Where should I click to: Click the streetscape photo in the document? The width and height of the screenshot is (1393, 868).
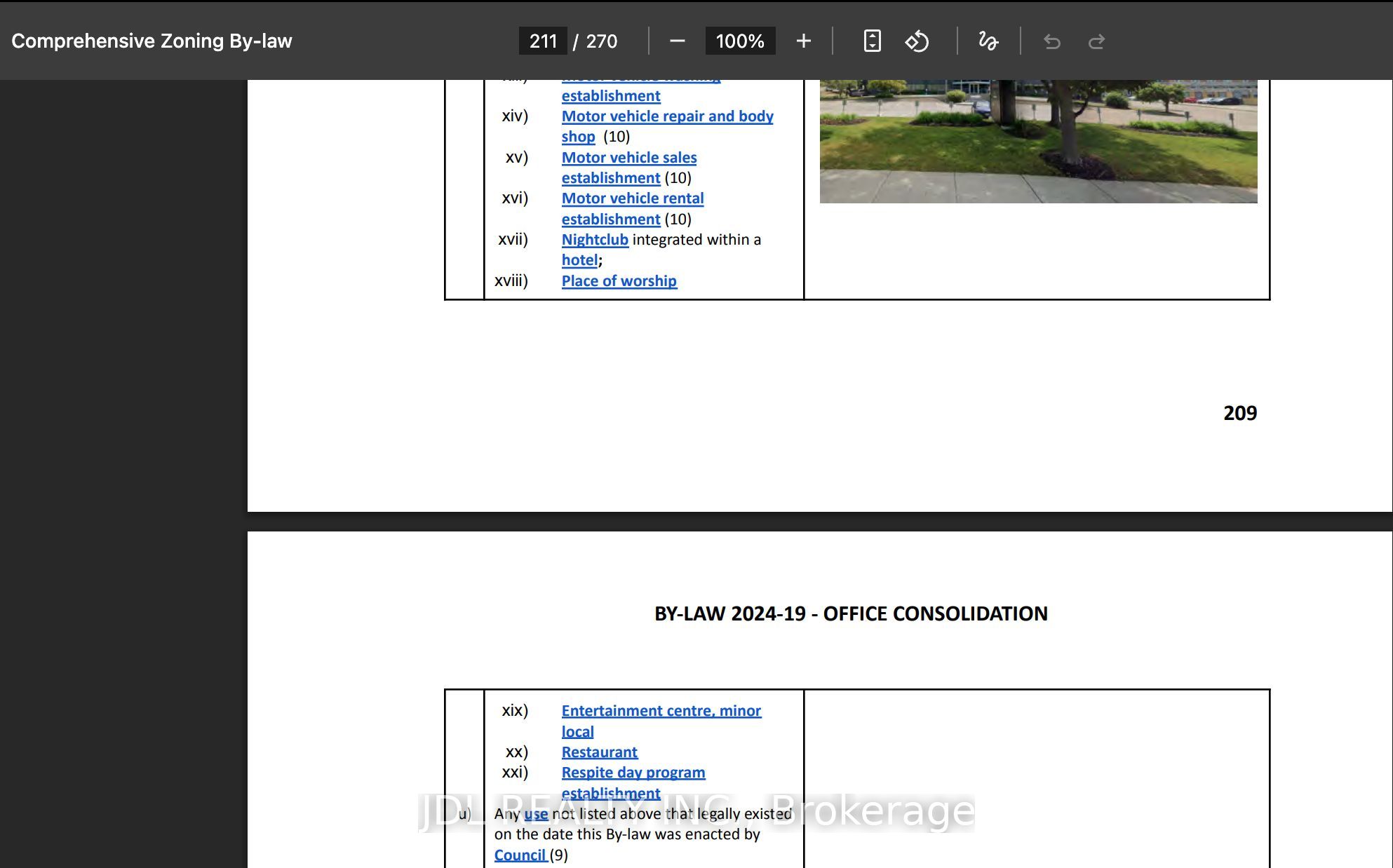(1038, 141)
